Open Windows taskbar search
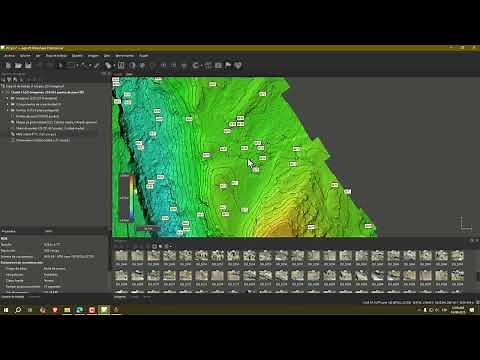Image resolution: width=480 pixels, height=360 pixels. (18, 310)
